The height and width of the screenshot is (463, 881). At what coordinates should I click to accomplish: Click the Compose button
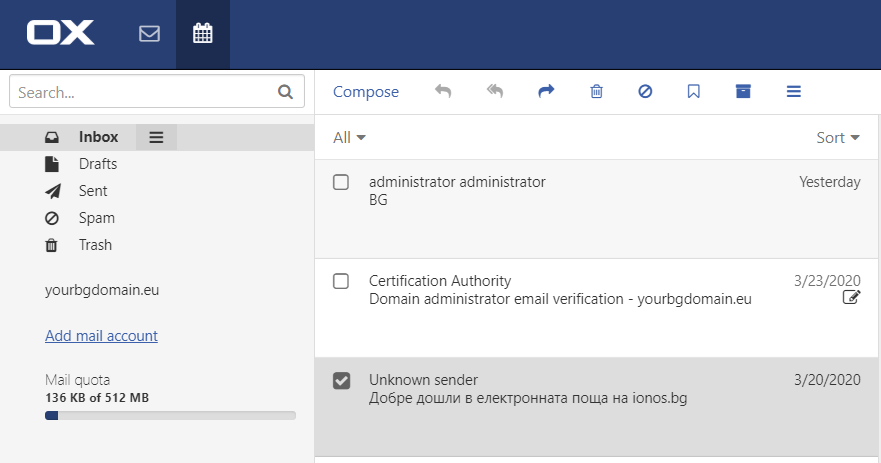[366, 92]
